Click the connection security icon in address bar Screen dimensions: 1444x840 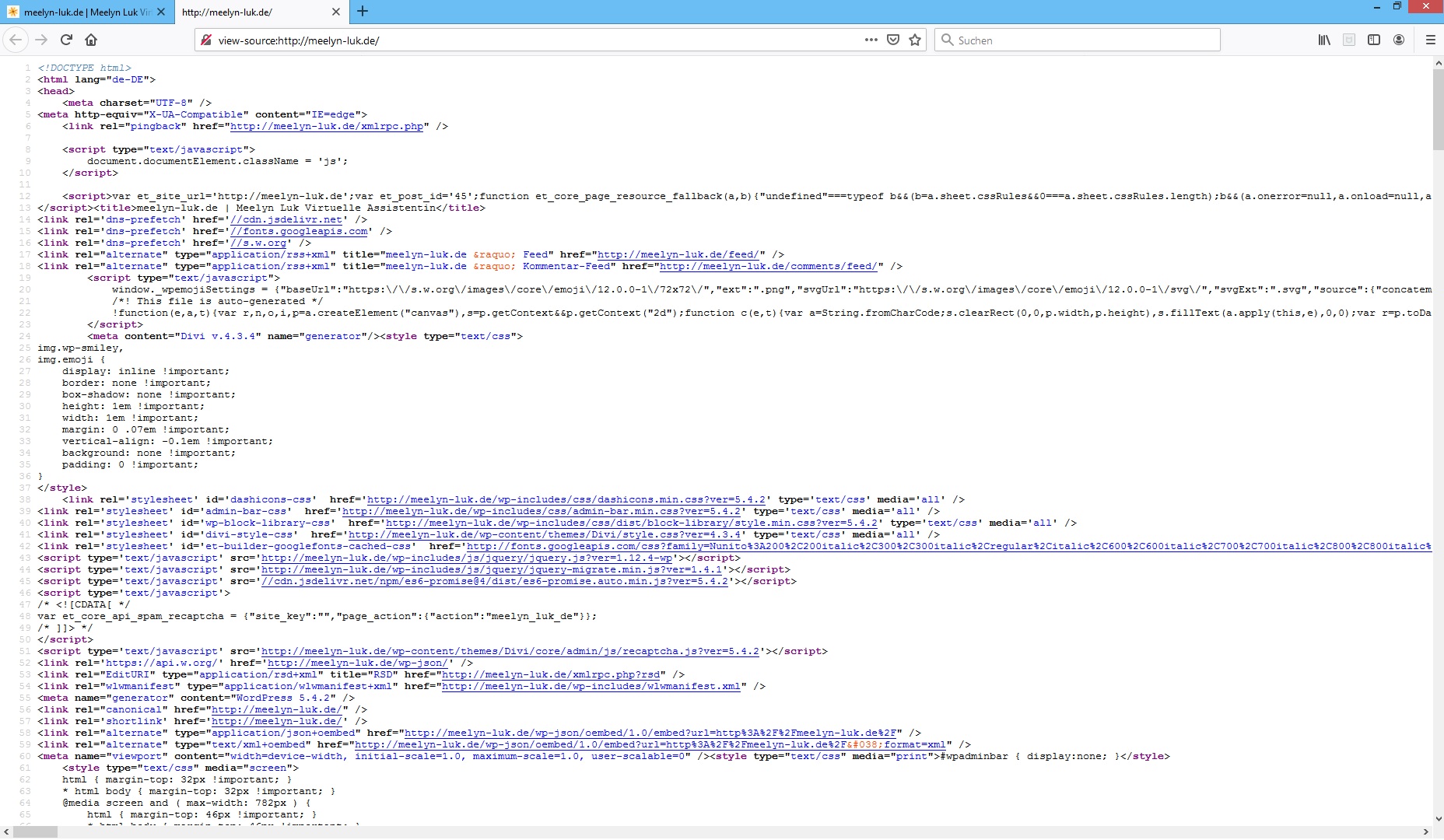coord(206,40)
